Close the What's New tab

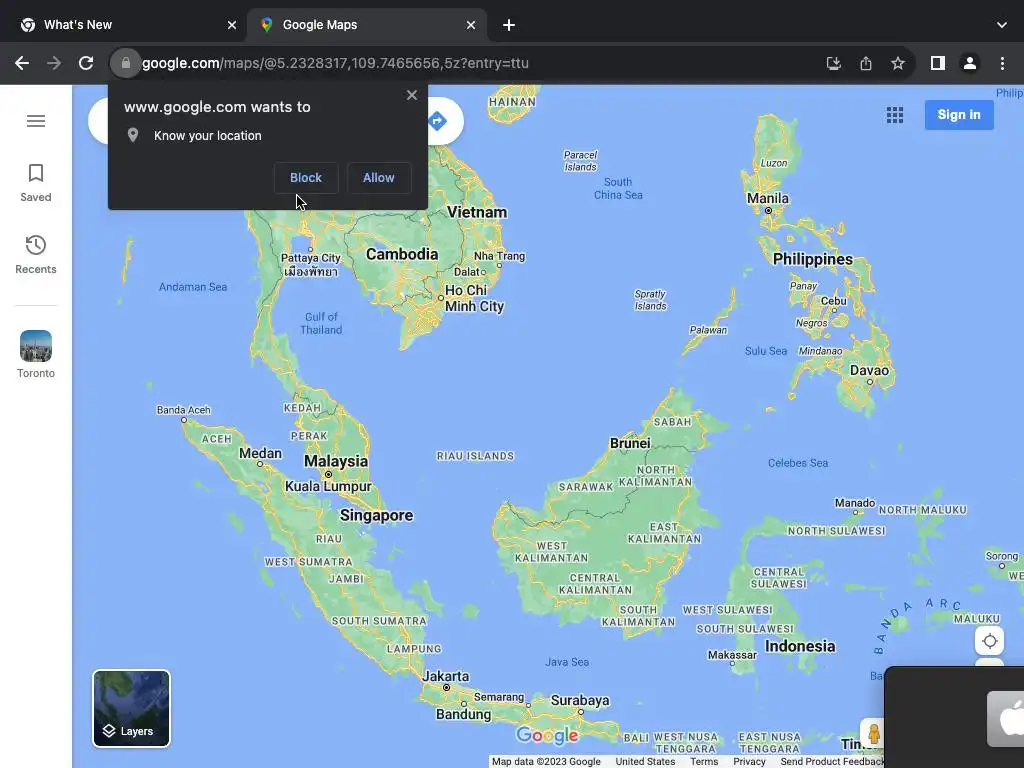pos(232,25)
